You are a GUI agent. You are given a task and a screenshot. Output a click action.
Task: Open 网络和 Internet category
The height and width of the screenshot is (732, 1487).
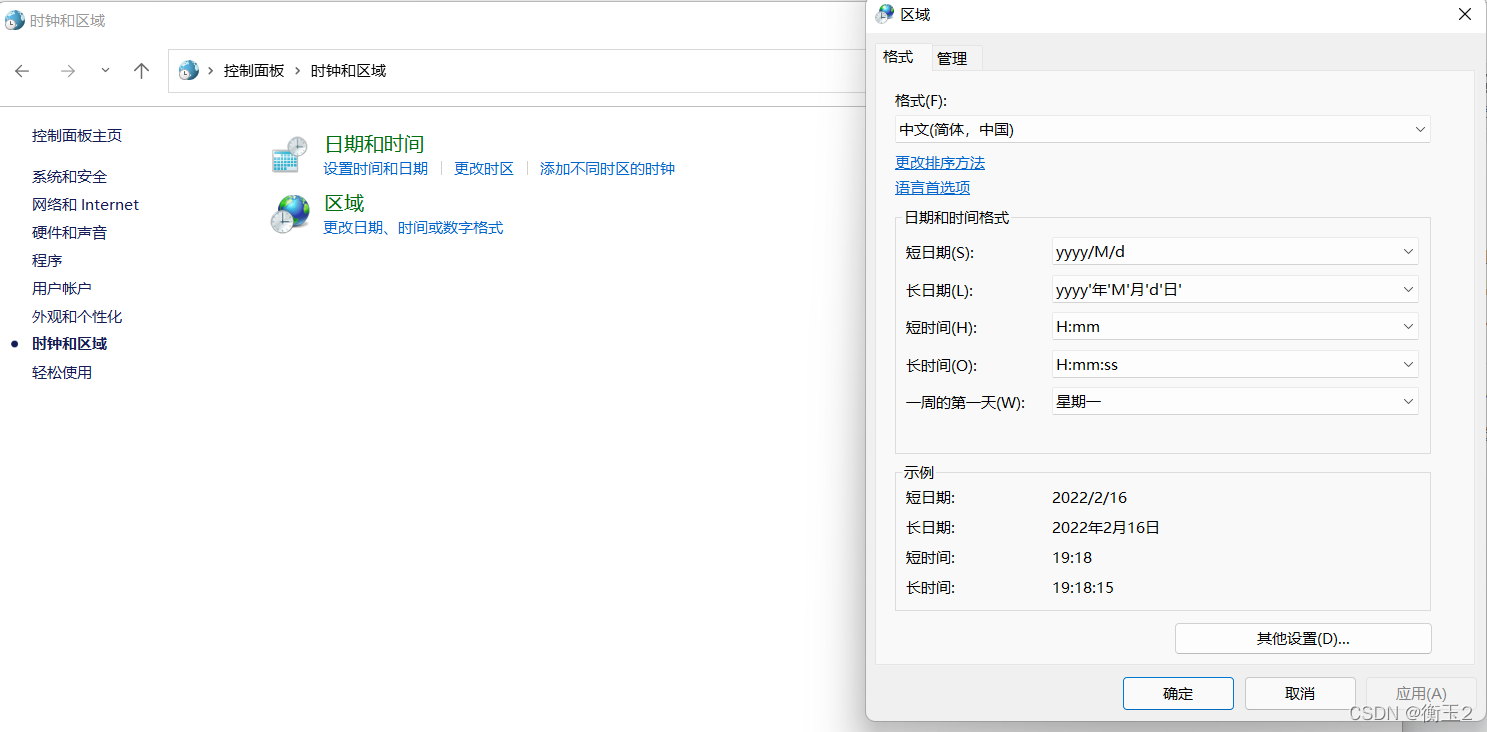click(x=85, y=205)
